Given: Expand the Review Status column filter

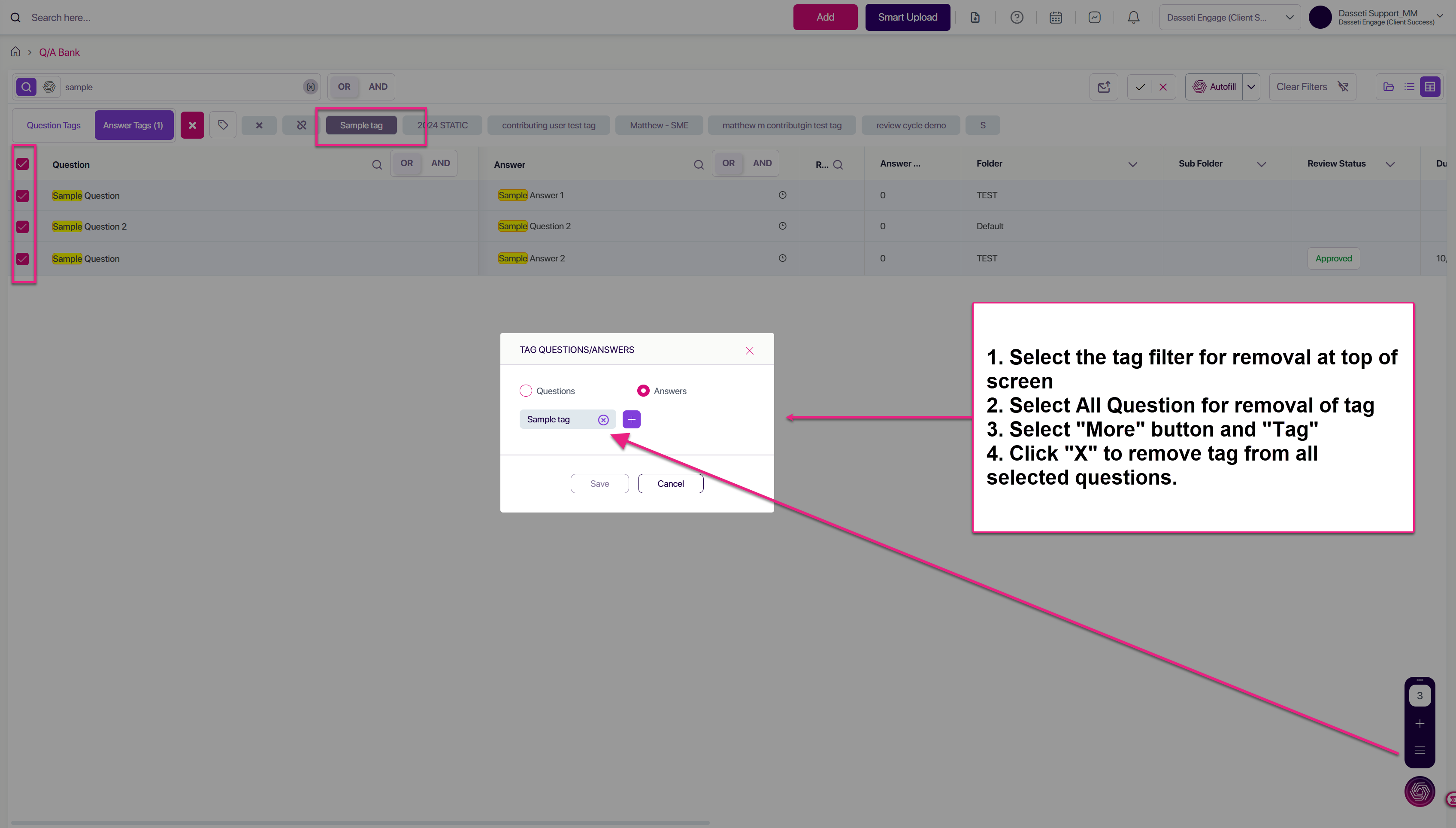Looking at the screenshot, I should [1390, 164].
